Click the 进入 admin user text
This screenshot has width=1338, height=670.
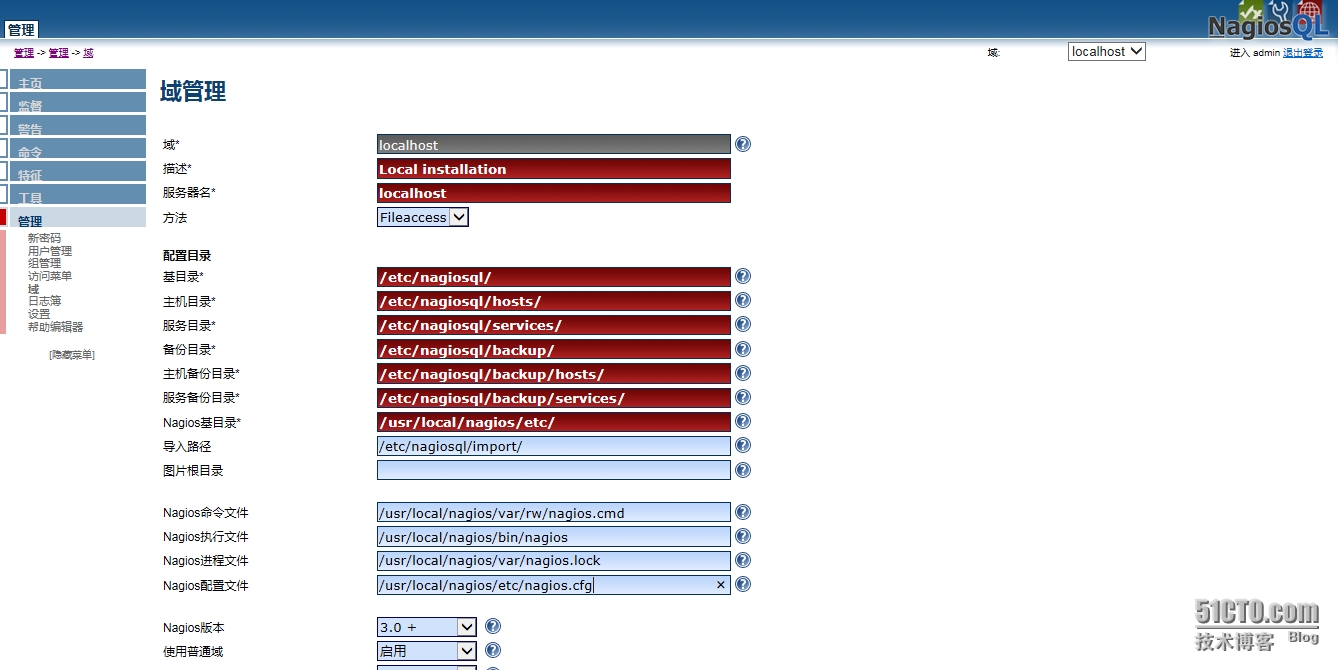point(1254,53)
